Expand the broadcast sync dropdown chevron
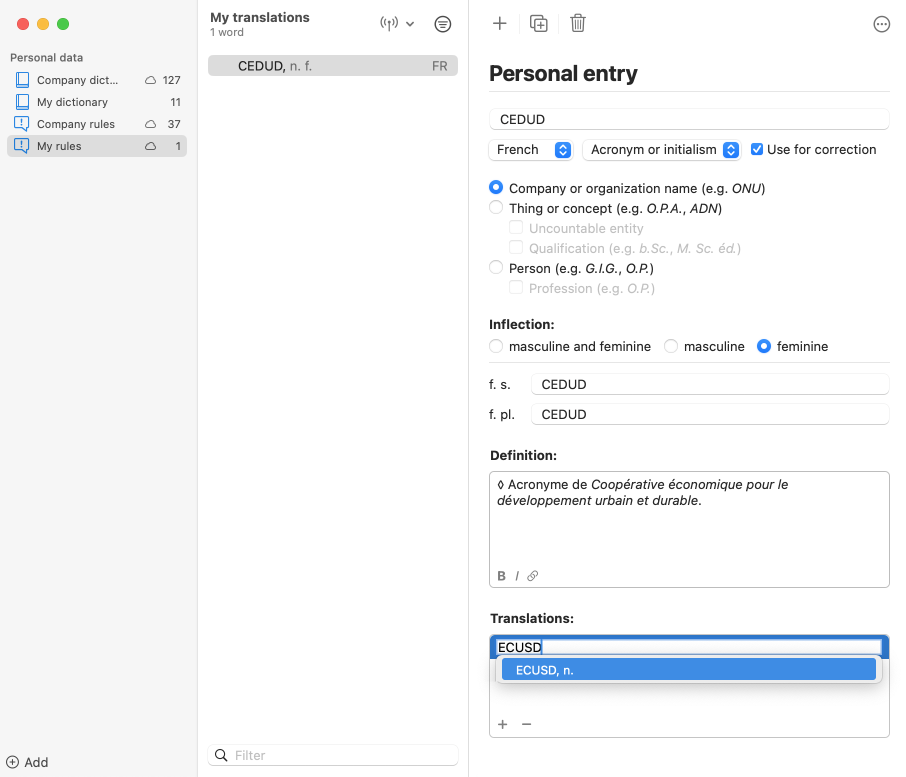The width and height of the screenshot is (906, 777). (410, 24)
